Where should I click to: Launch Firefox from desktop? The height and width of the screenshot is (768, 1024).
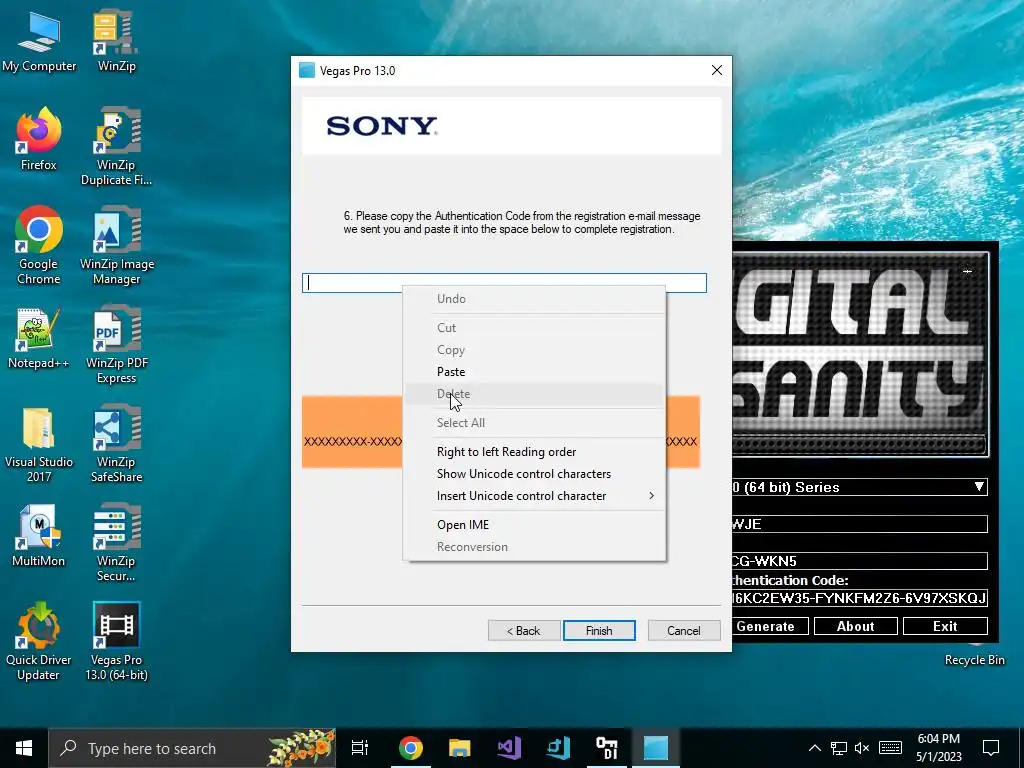tap(39, 140)
